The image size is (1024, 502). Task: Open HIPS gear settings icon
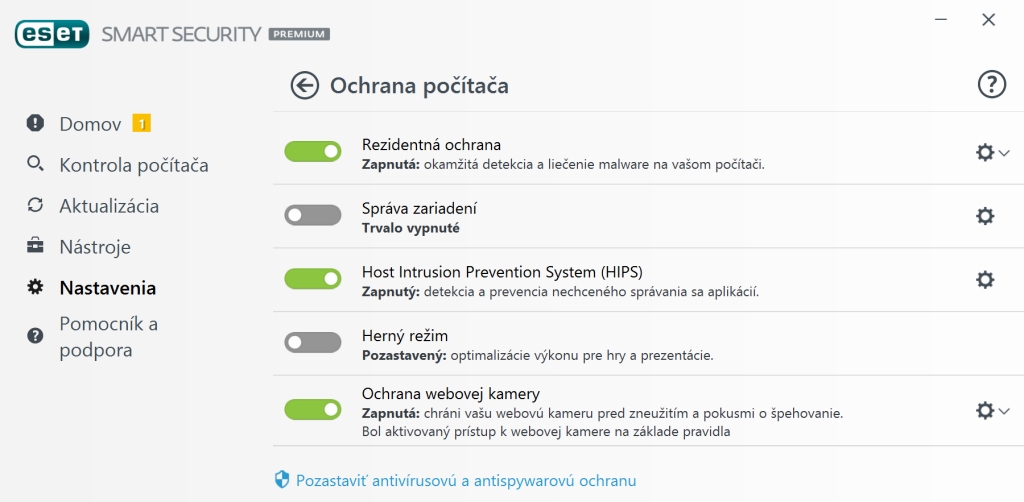(x=985, y=280)
